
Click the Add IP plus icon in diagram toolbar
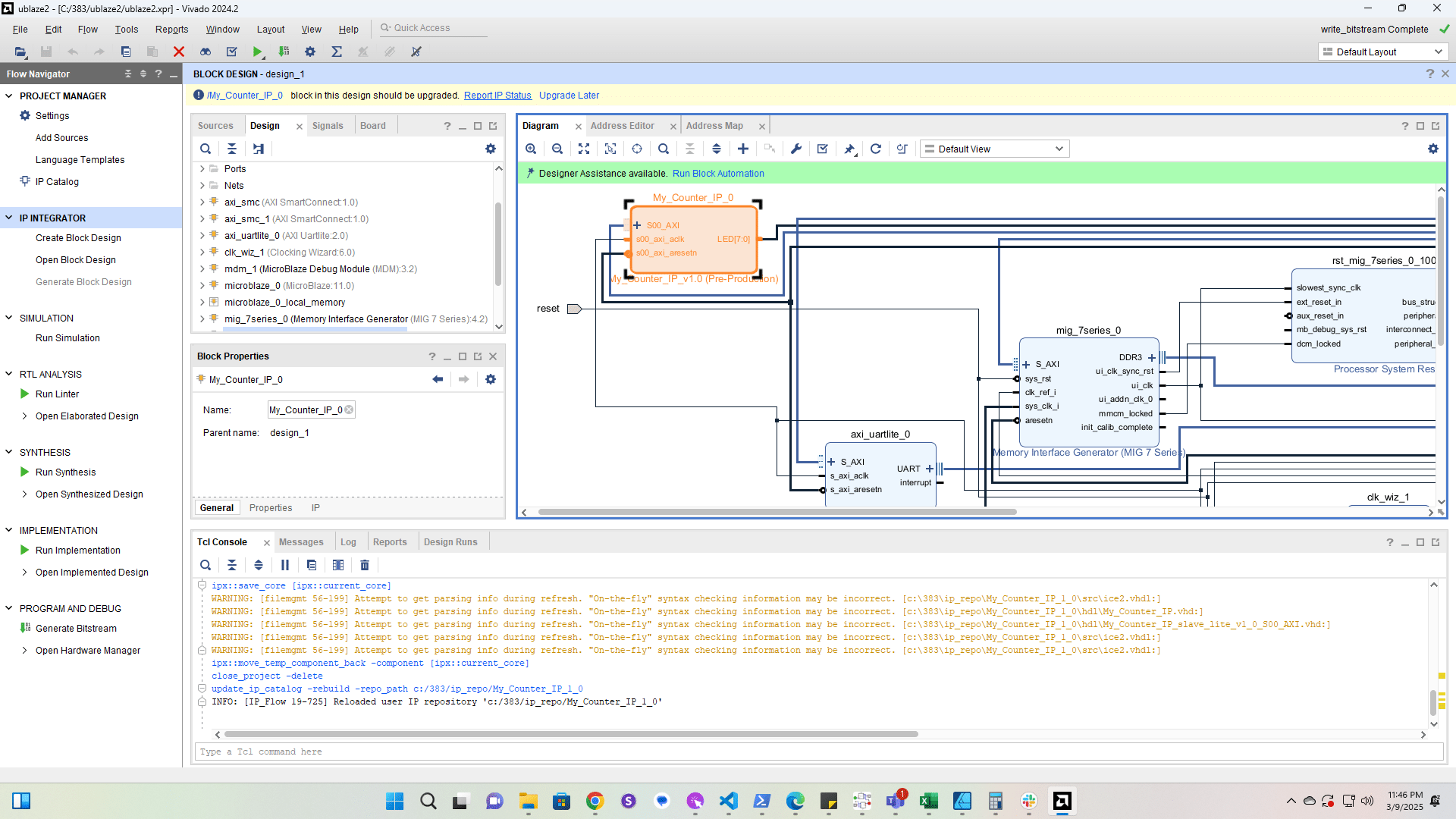tap(743, 149)
